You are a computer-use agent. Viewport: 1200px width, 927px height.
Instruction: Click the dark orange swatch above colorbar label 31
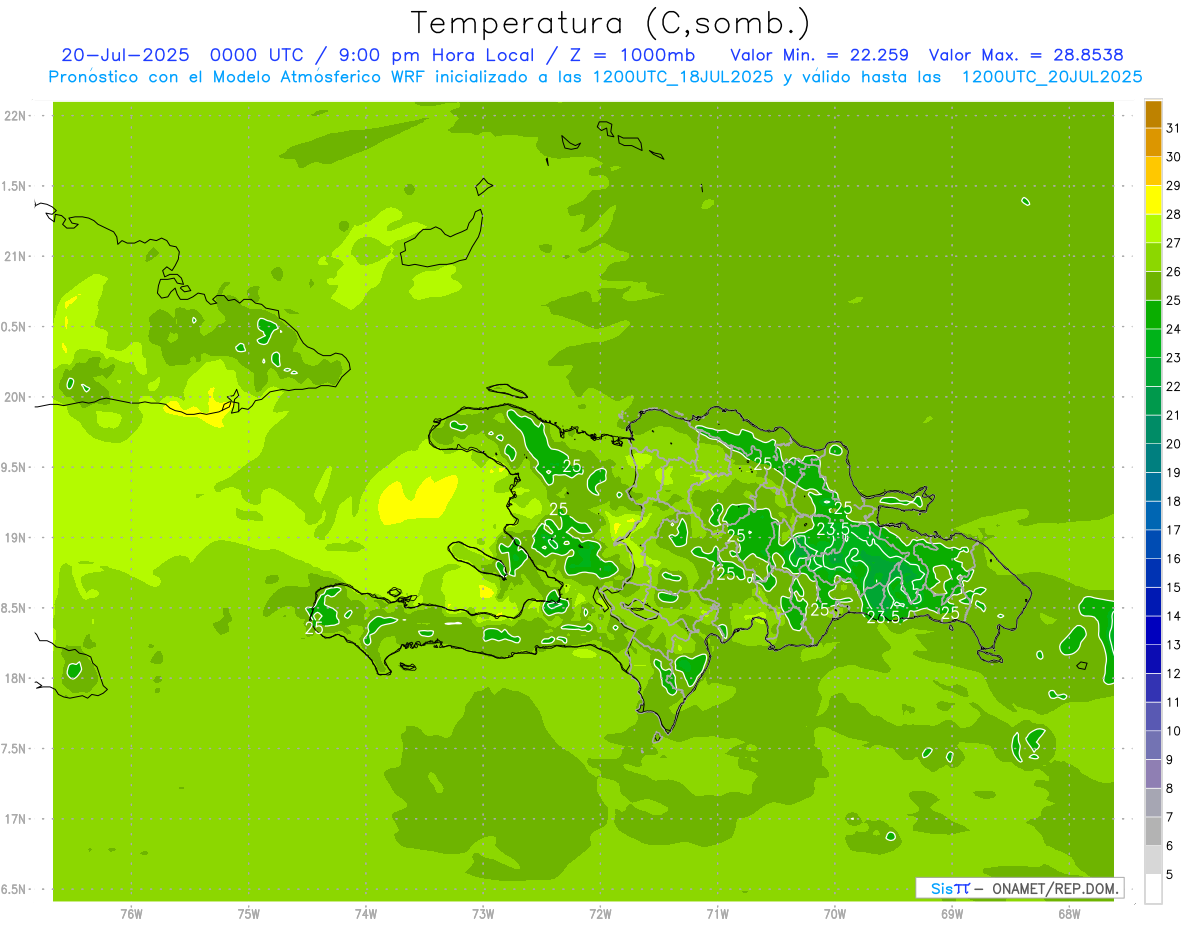click(1154, 114)
